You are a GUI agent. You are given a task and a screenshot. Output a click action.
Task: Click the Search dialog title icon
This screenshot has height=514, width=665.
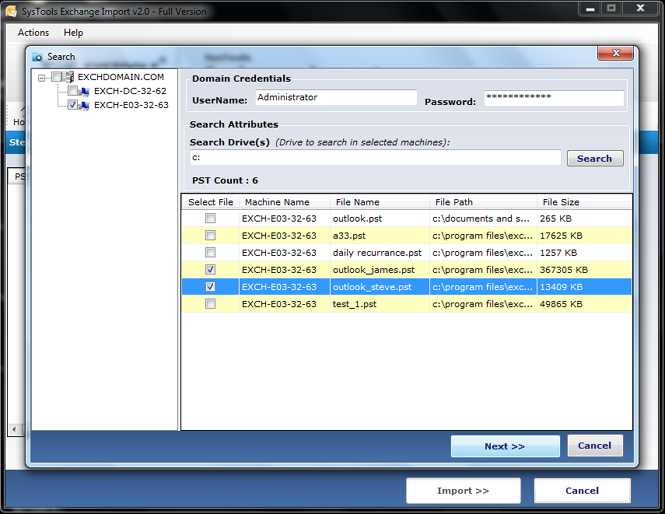point(37,57)
